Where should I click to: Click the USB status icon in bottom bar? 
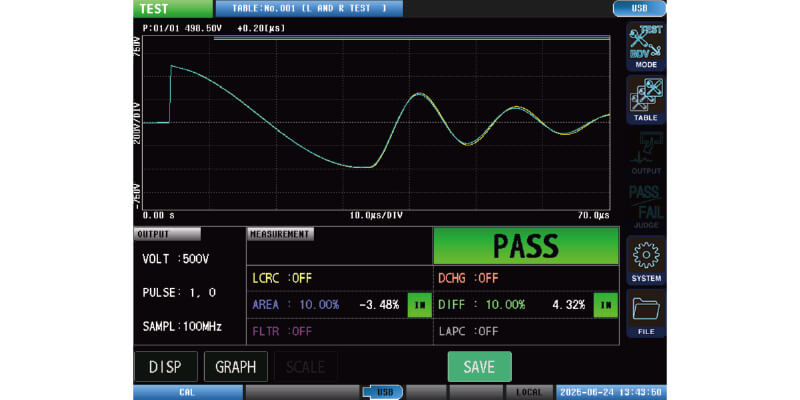click(x=383, y=392)
